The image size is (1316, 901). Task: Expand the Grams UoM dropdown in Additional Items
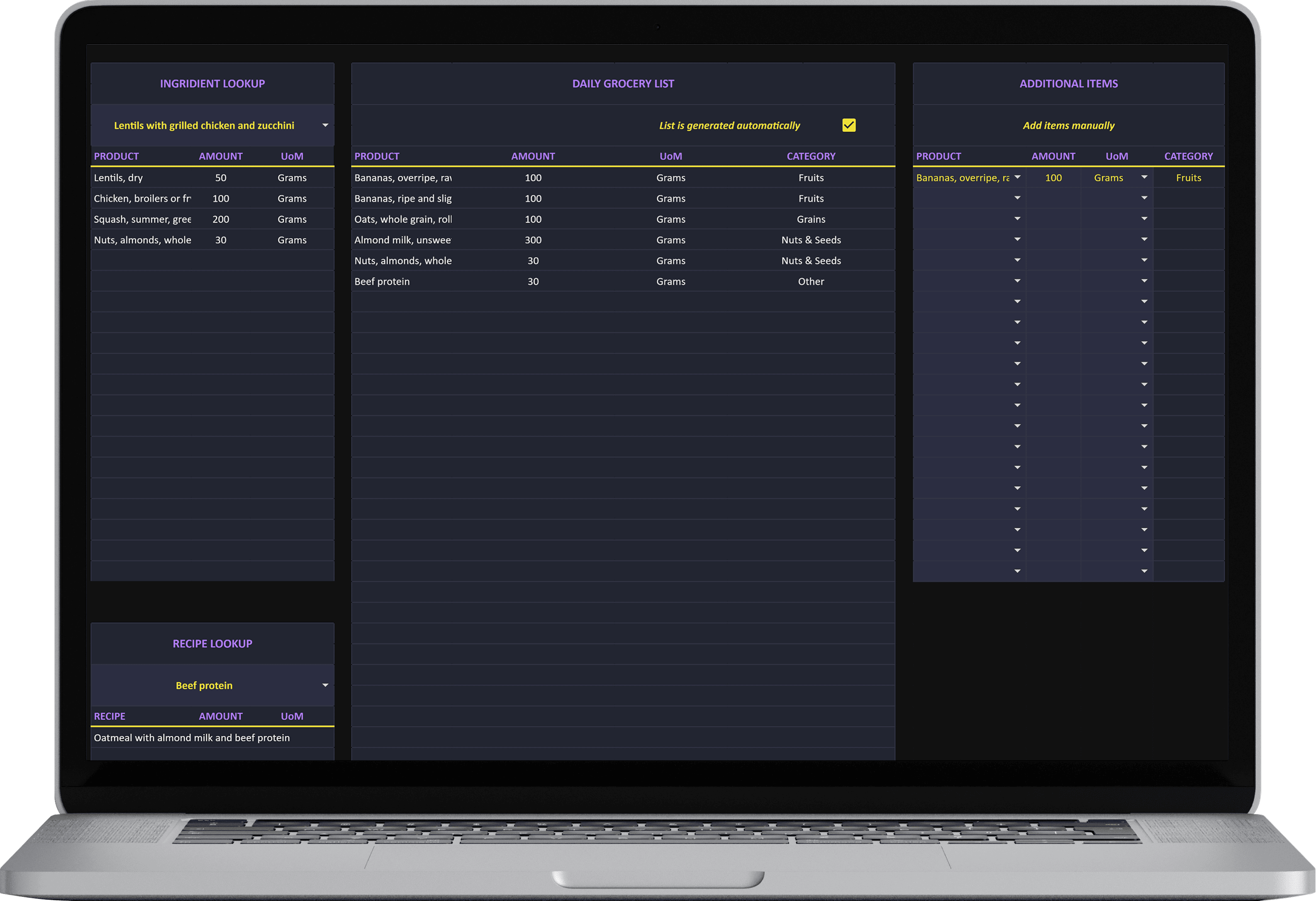coord(1144,177)
